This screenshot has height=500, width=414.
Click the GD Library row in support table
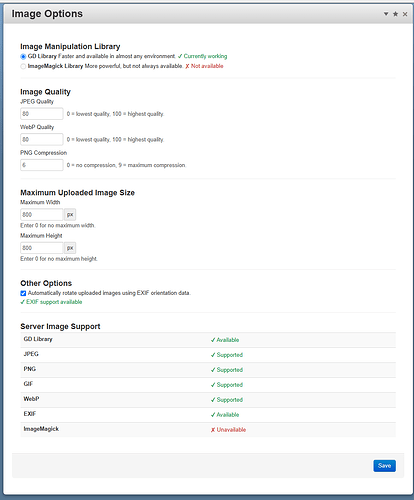pos(208,340)
